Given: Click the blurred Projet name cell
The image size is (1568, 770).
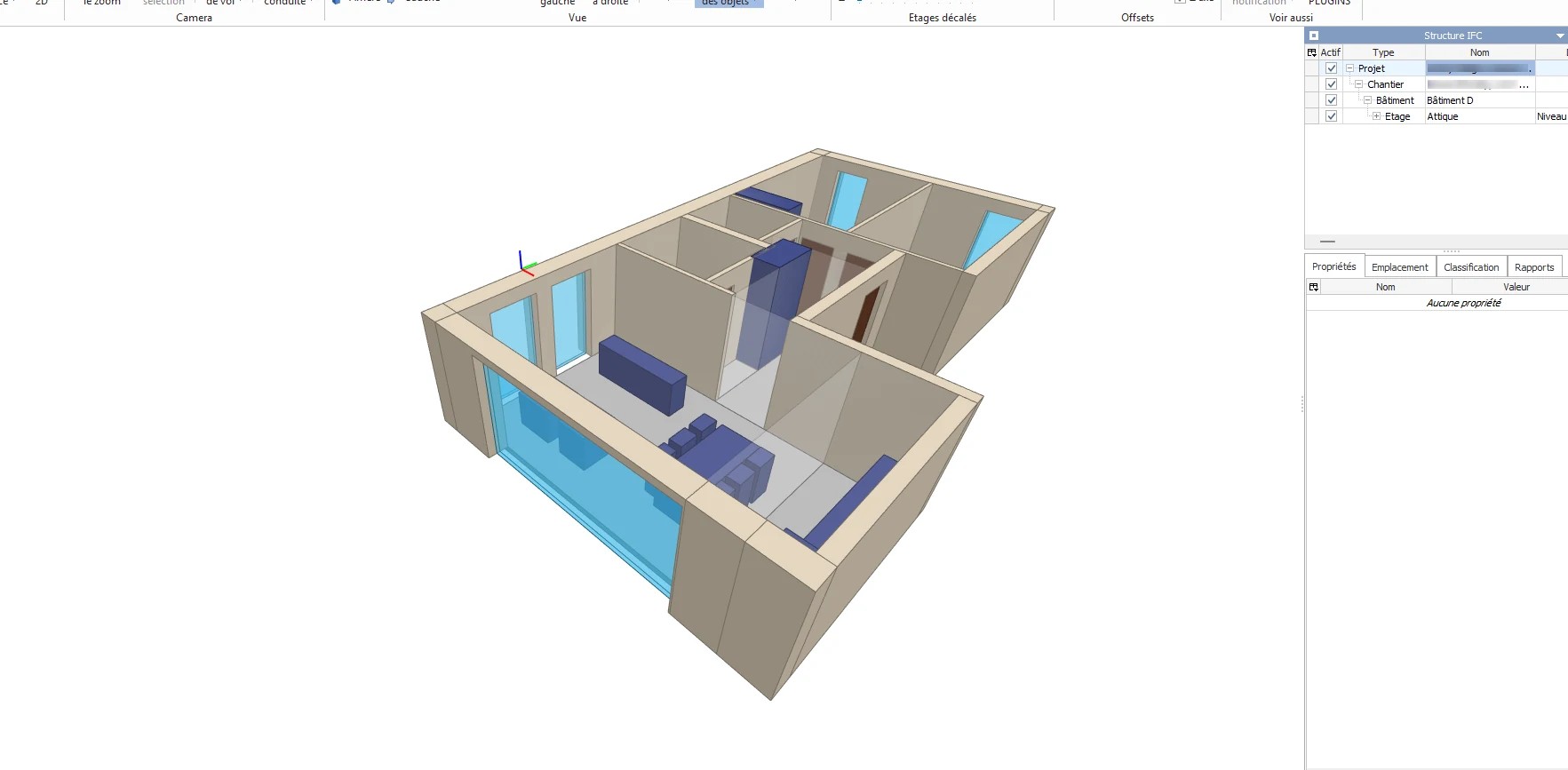Looking at the screenshot, I should click(x=1480, y=68).
